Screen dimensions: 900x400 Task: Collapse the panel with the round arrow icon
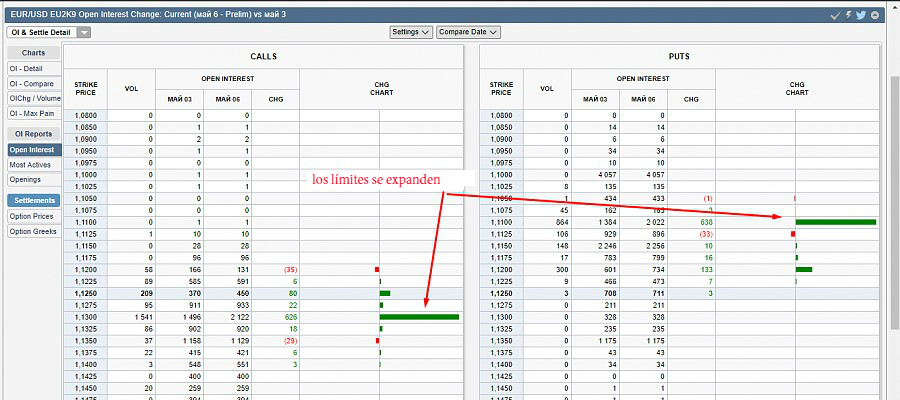[875, 15]
